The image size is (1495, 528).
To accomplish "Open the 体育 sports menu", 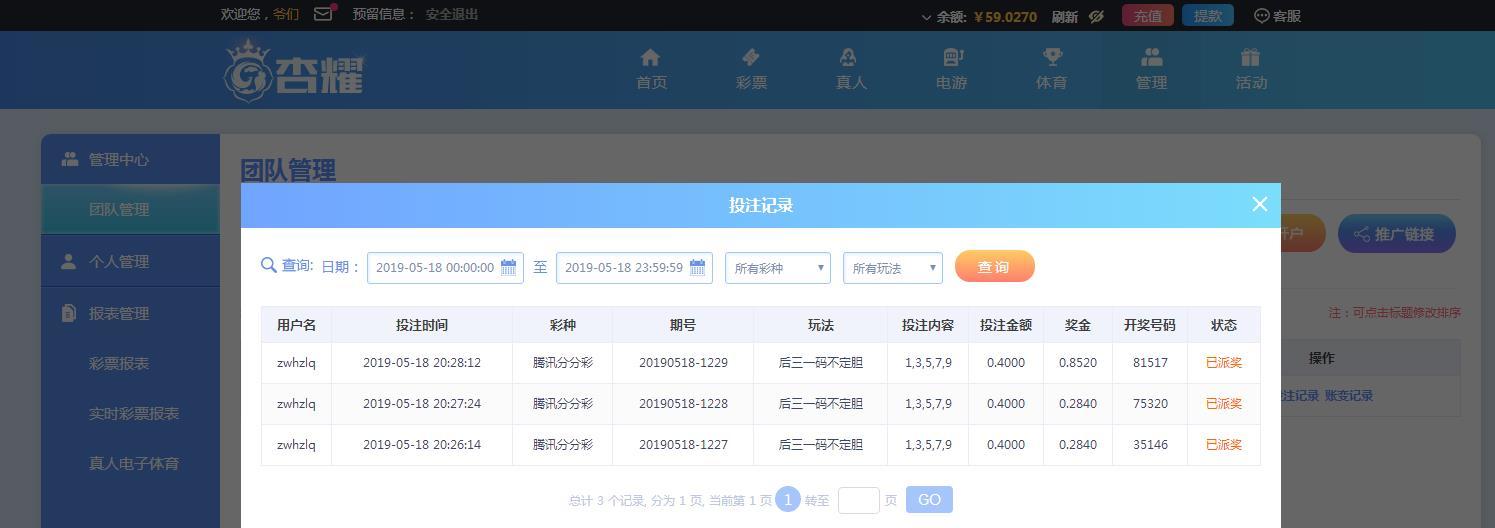I will [1051, 70].
